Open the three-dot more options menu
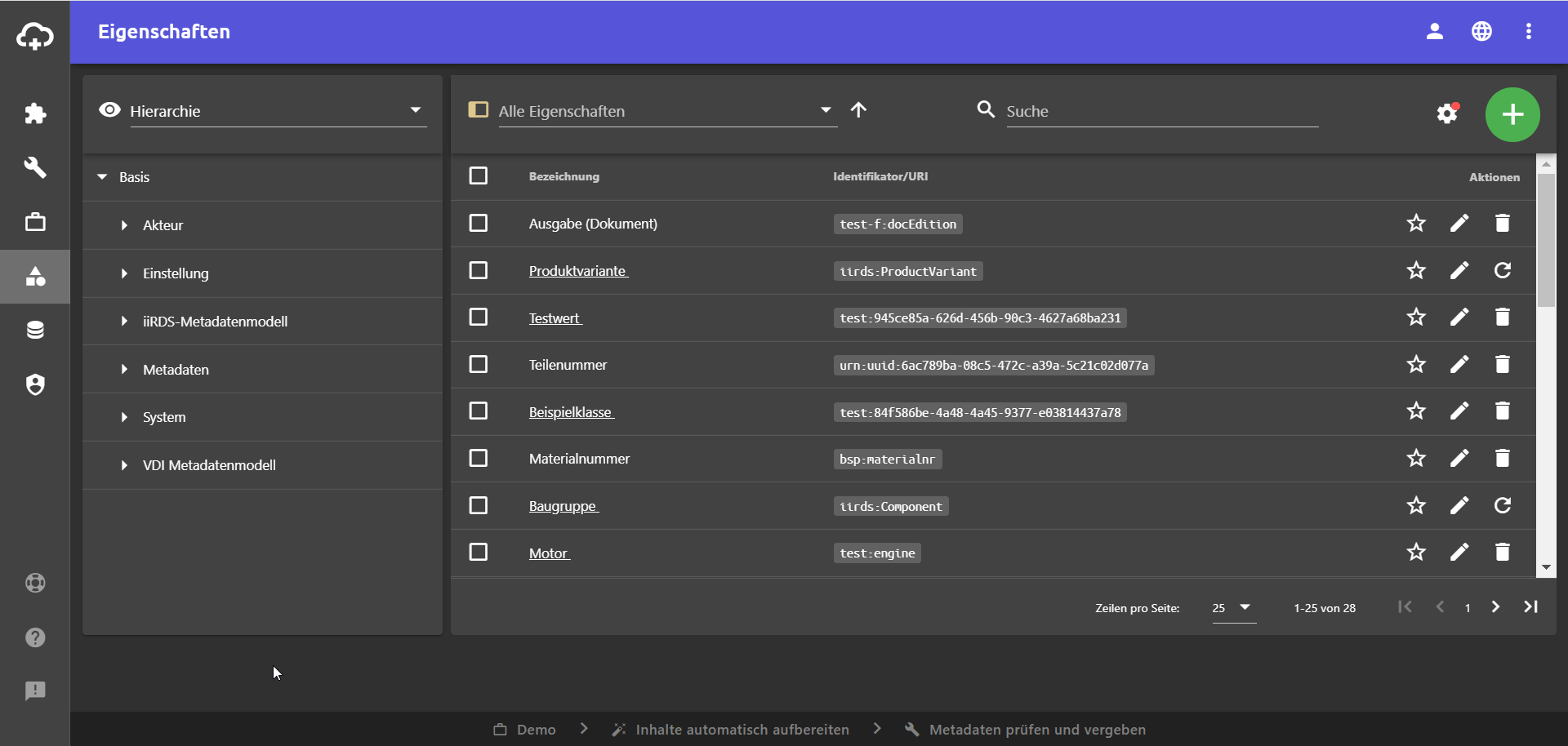Image resolution: width=1568 pixels, height=746 pixels. point(1529,31)
